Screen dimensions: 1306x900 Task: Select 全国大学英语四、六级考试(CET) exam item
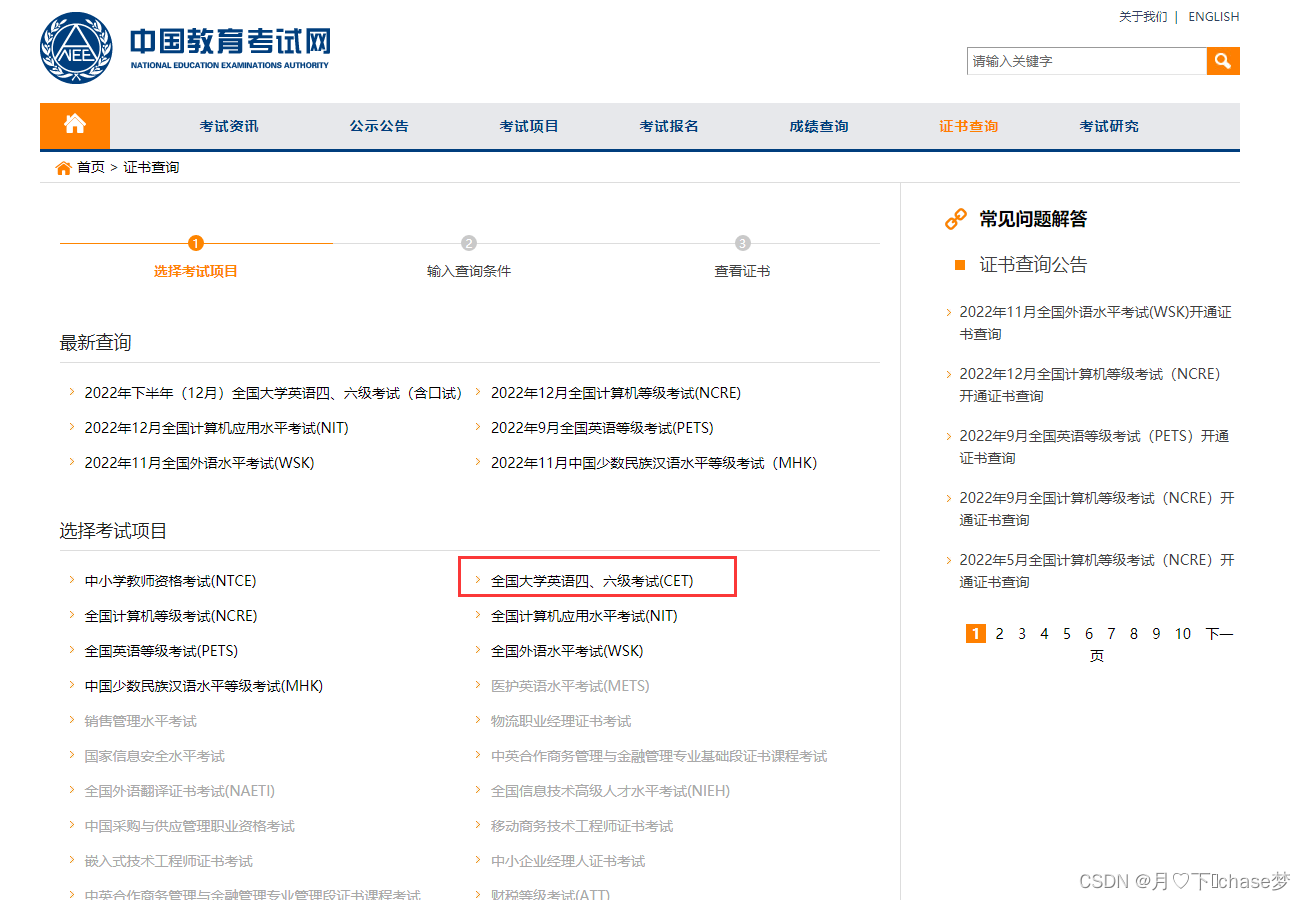(x=592, y=581)
